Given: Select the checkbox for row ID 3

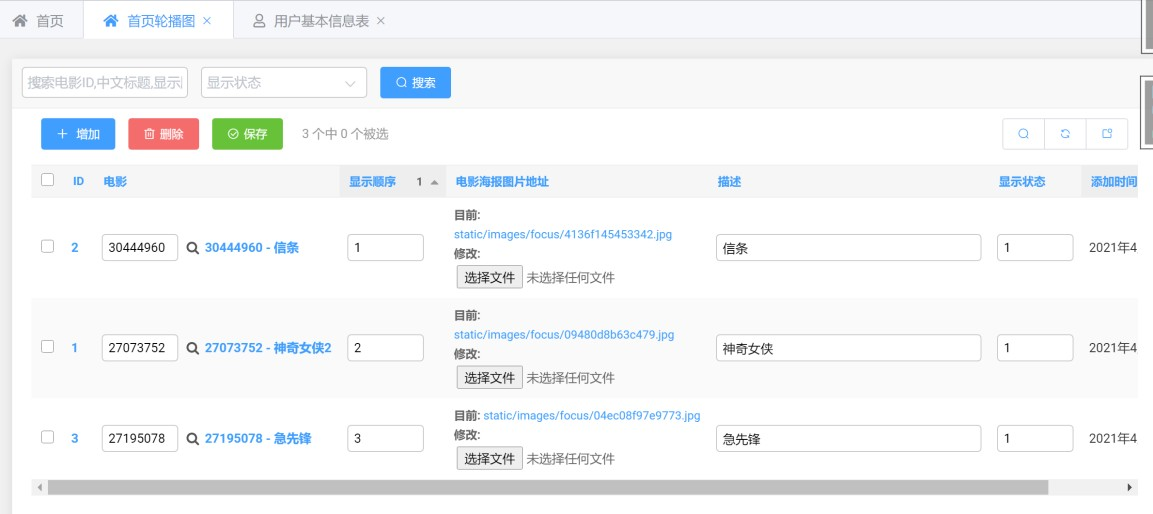Looking at the screenshot, I should (x=48, y=437).
